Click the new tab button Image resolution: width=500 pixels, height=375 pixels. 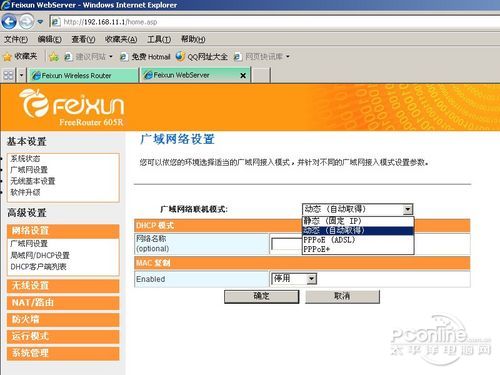(x=261, y=75)
